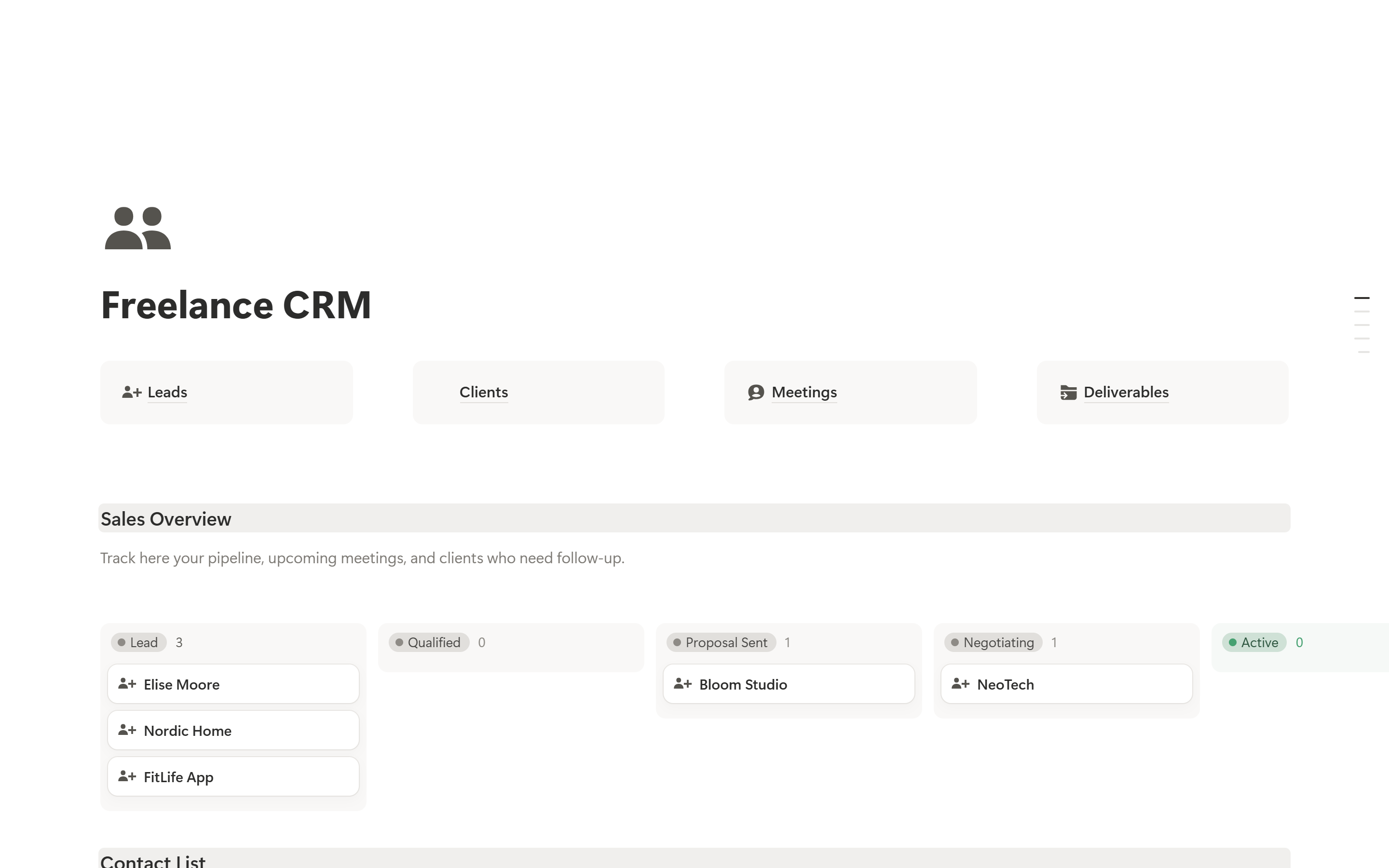Open the Nordic Home lead card
The image size is (1389, 868).
coord(233,730)
